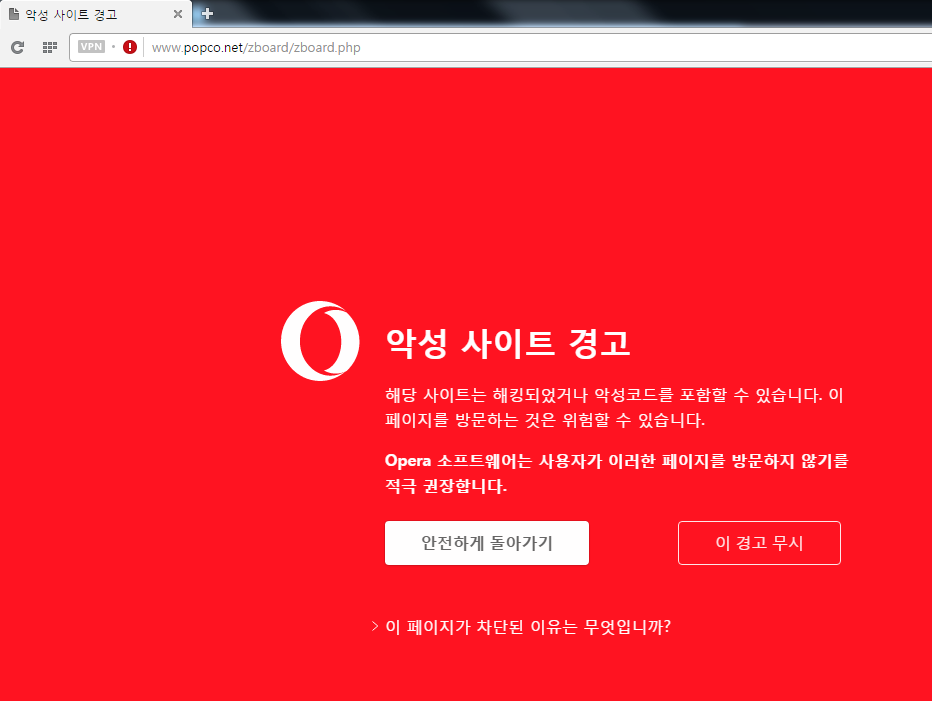Click the white Opera logo
The image size is (932, 701).
pyautogui.click(x=320, y=341)
